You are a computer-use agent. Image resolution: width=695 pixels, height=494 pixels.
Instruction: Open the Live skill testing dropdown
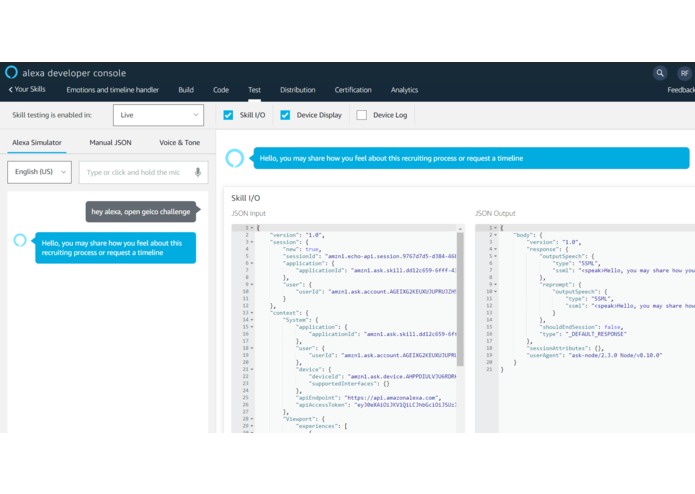pos(158,115)
